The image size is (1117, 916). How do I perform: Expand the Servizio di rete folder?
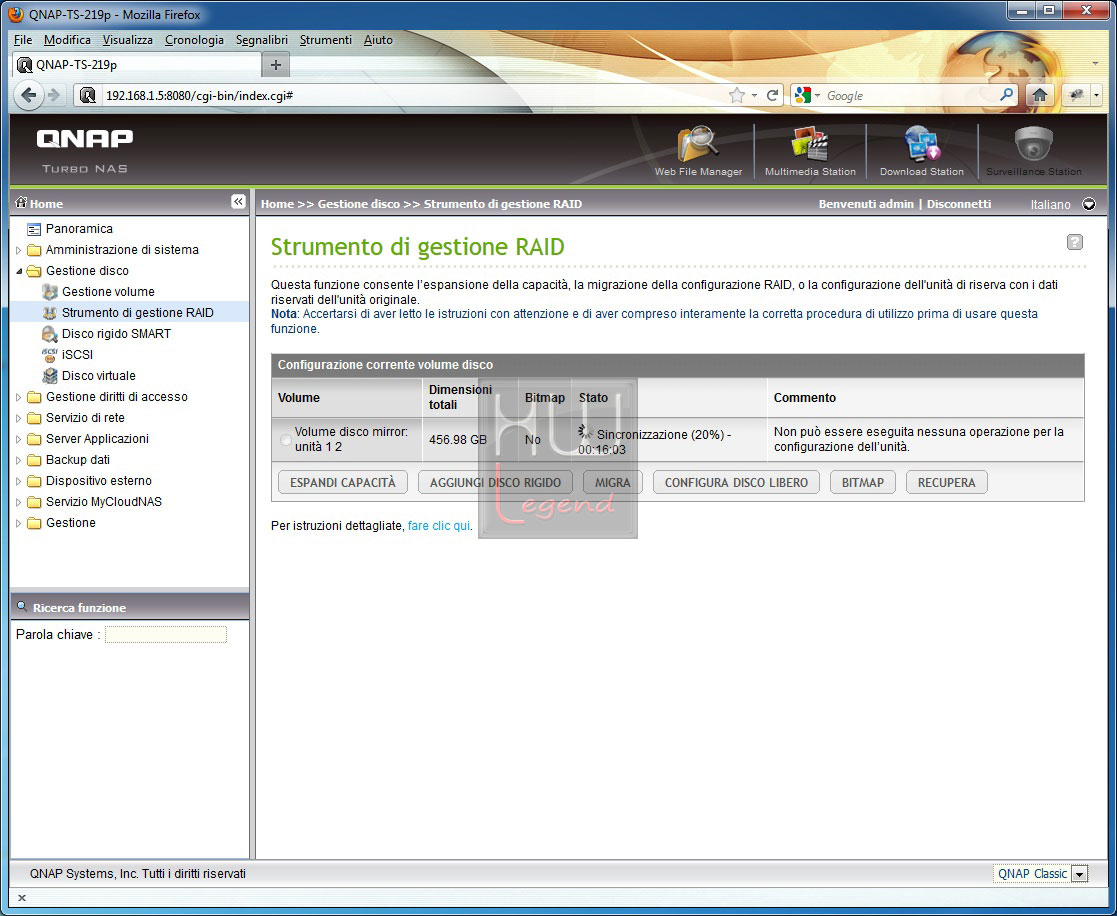click(19, 418)
